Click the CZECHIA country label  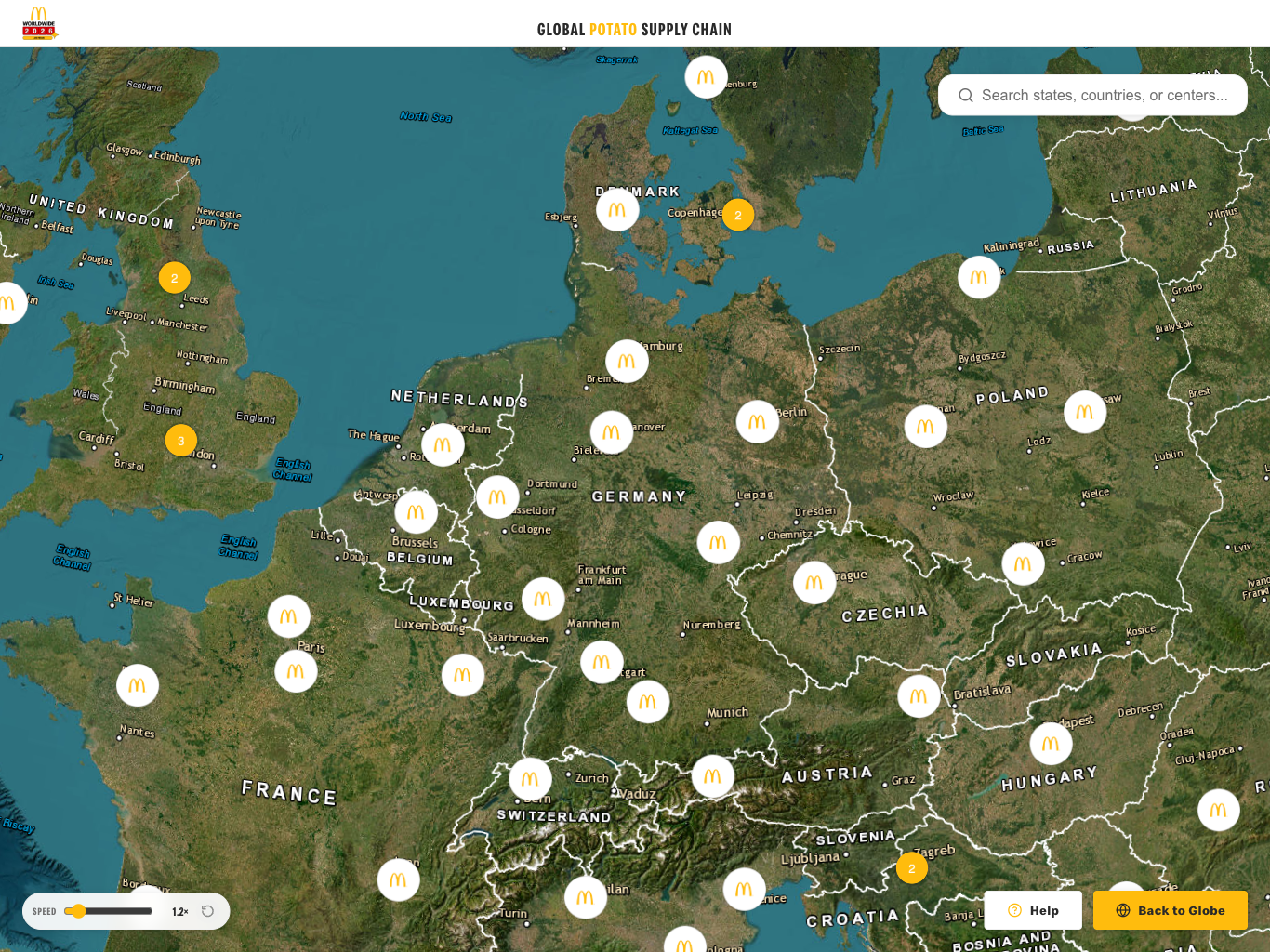[x=885, y=613]
